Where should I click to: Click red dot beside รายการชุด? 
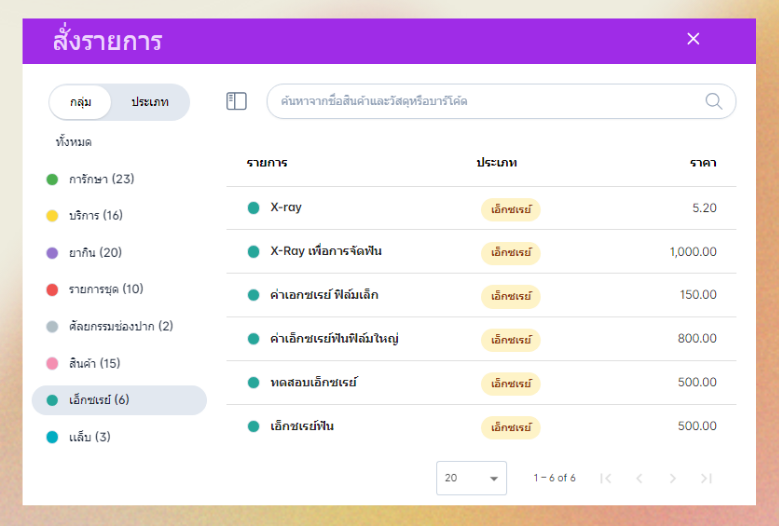[52, 290]
